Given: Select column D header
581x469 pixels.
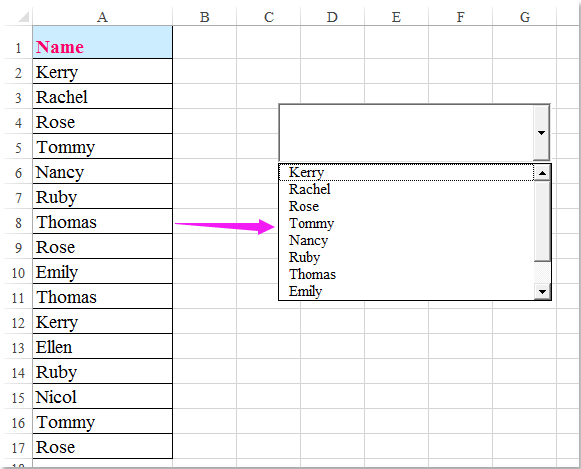Looking at the screenshot, I should pyautogui.click(x=332, y=17).
